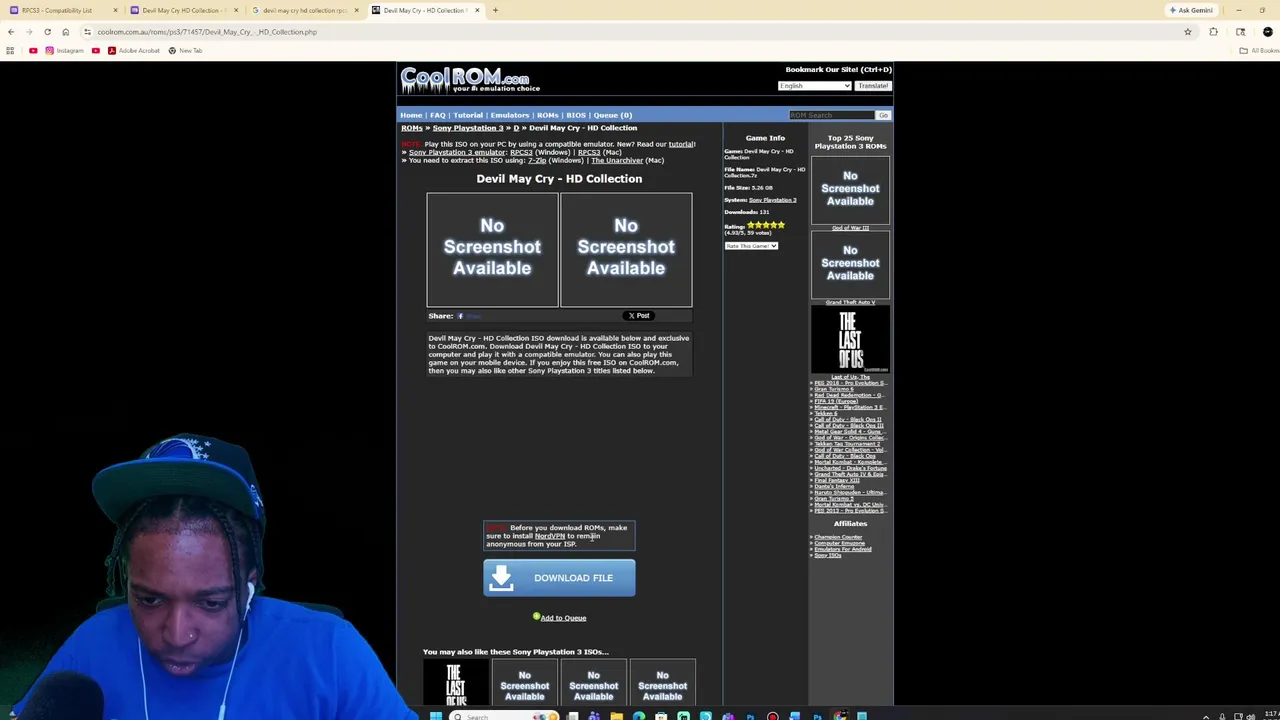The width and height of the screenshot is (1280, 720).
Task: Open the English language dropdown
Action: click(814, 86)
